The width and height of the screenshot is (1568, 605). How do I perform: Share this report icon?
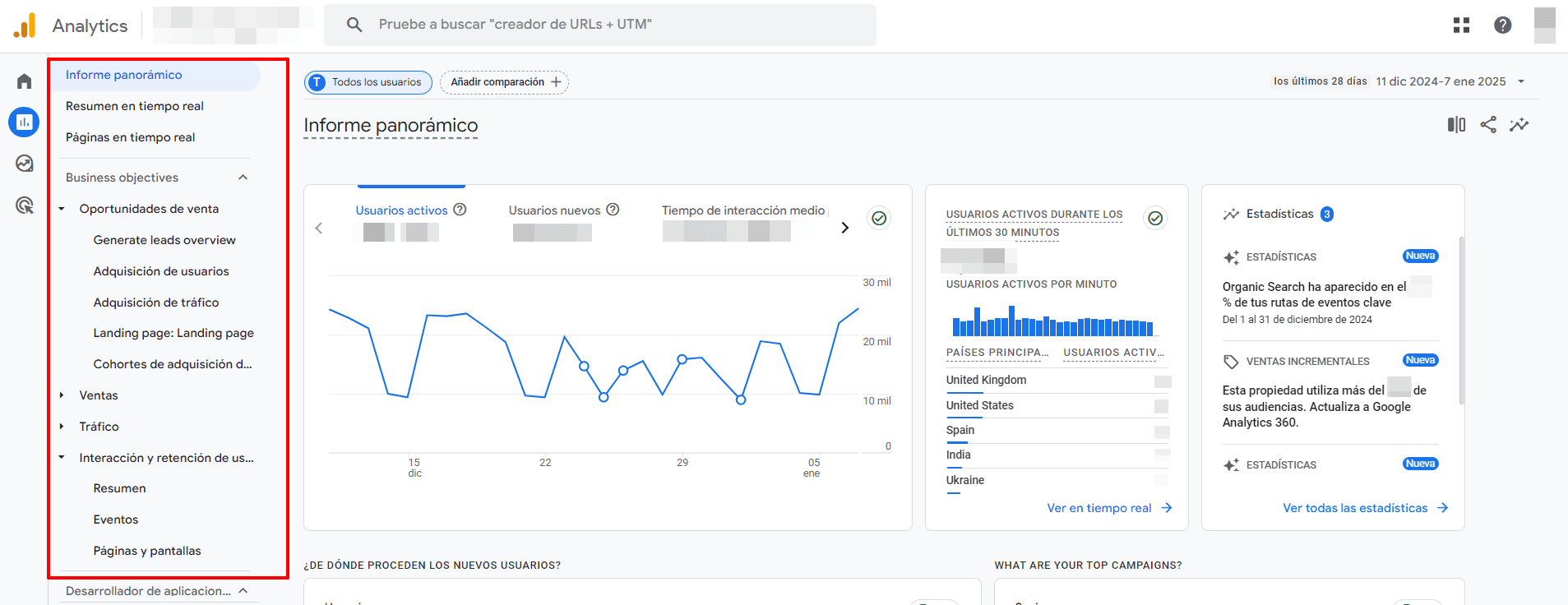point(1488,124)
